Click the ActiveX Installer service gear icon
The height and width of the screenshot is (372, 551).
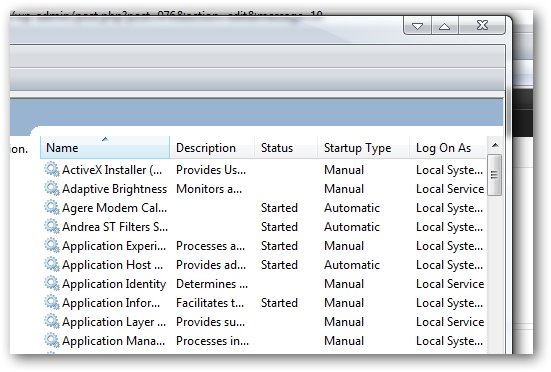pyautogui.click(x=52, y=170)
